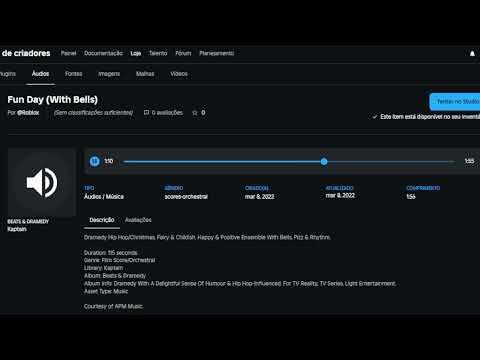Image resolution: width=480 pixels, height=360 pixels.
Task: Click the reviews comment icon
Action: coord(146,113)
